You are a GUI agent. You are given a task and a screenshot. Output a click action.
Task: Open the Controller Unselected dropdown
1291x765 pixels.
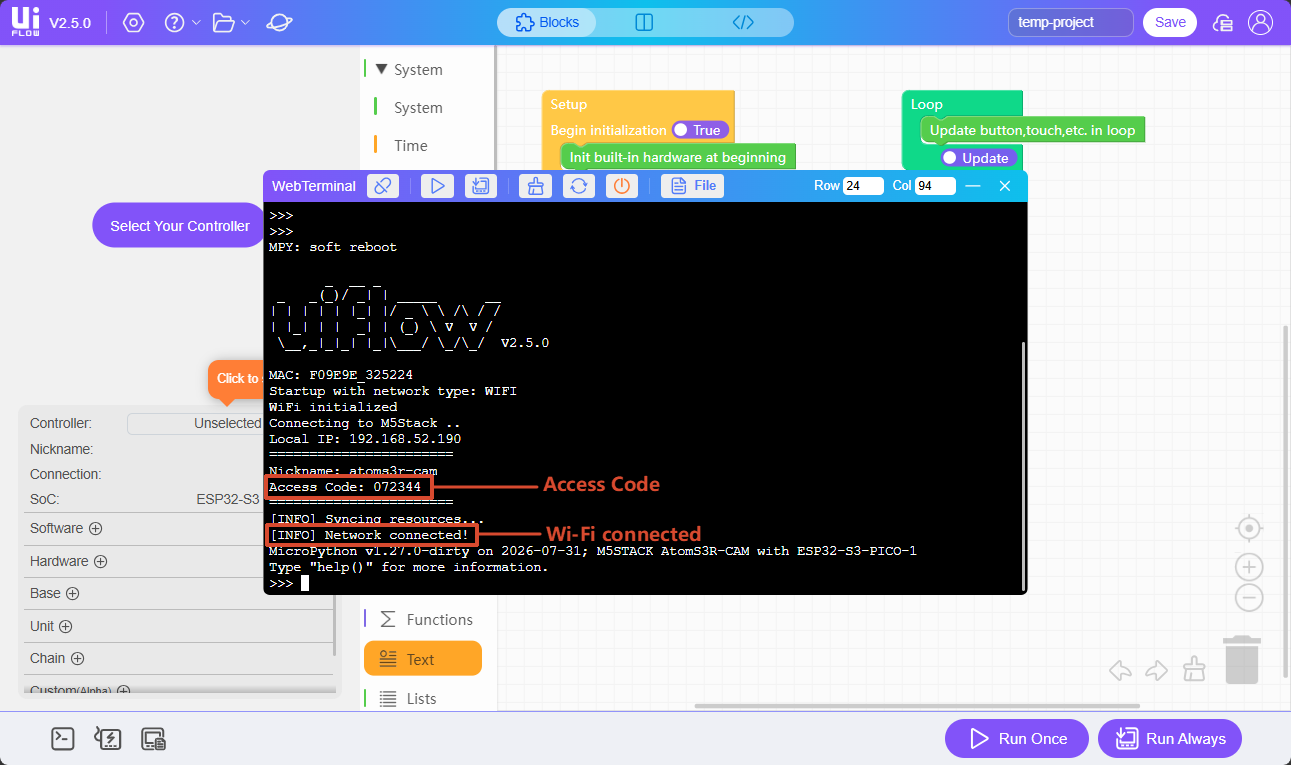click(x=195, y=424)
